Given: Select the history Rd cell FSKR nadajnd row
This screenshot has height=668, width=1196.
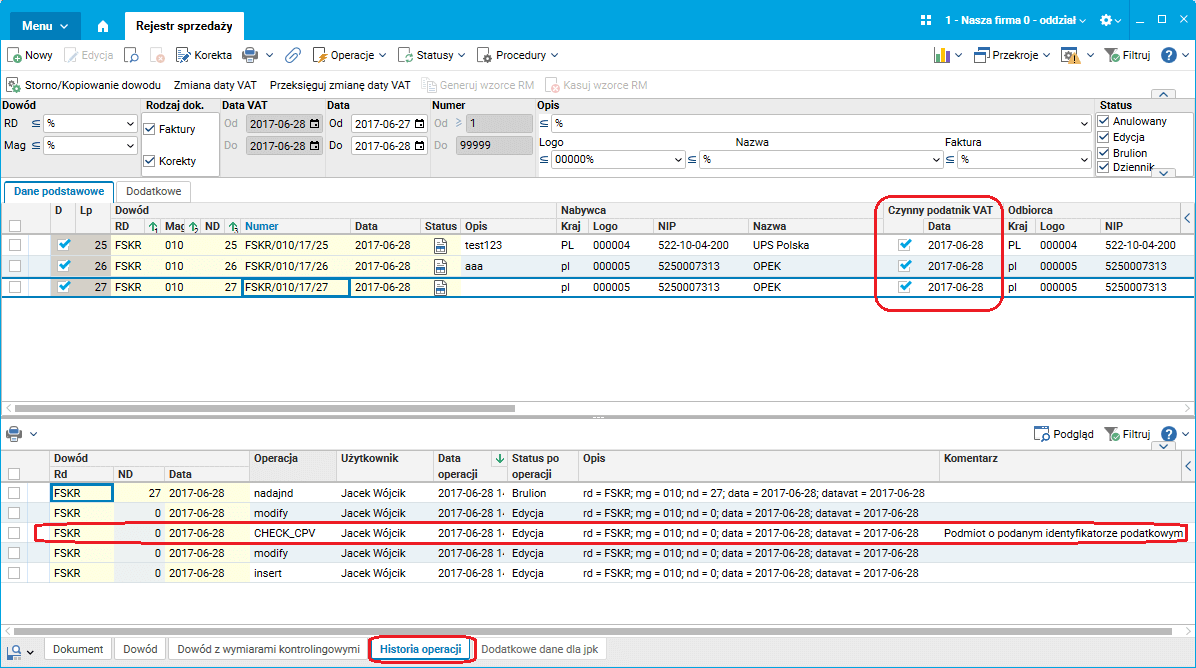Looking at the screenshot, I should (82, 493).
